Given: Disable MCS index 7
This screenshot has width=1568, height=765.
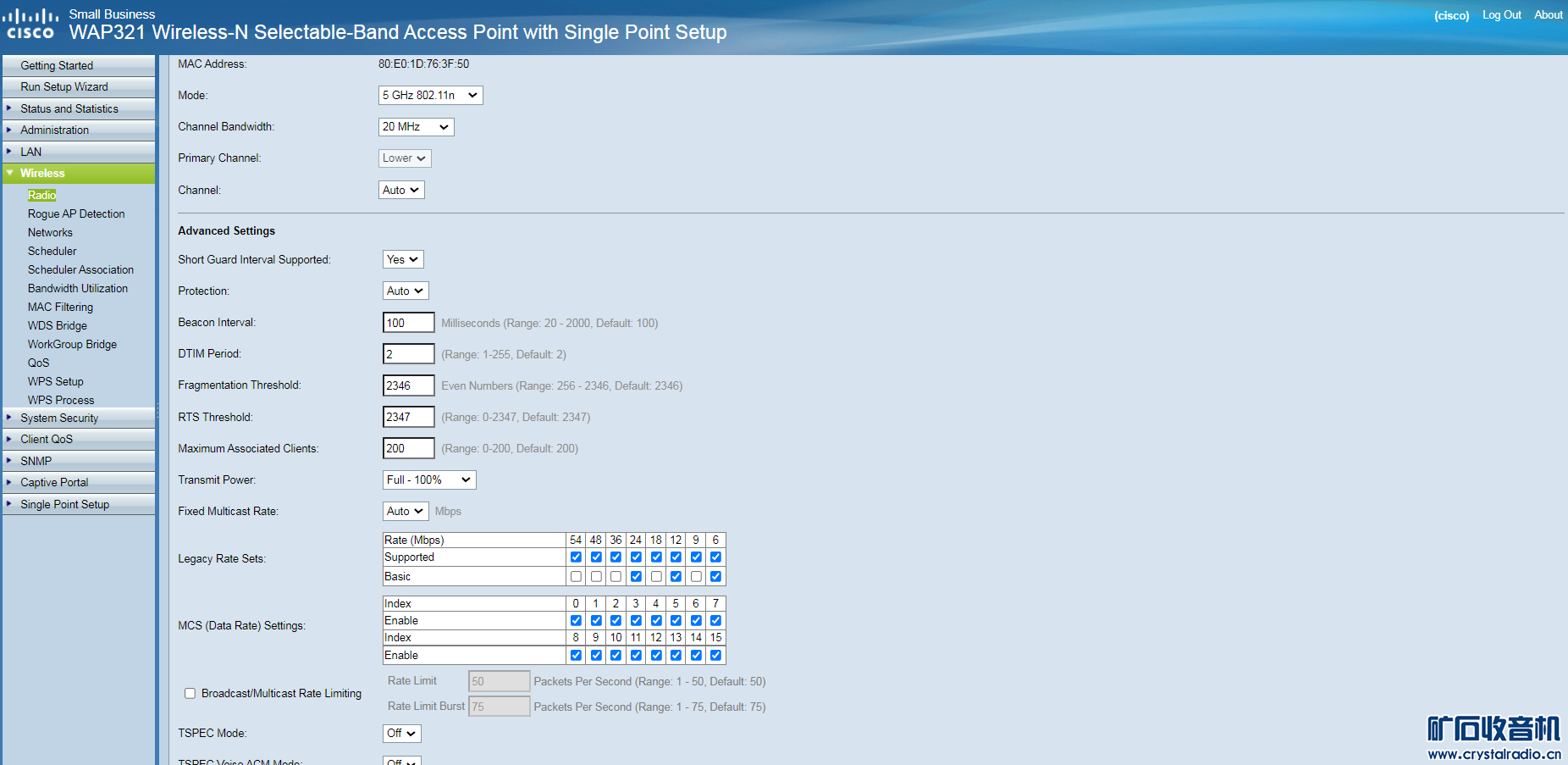Looking at the screenshot, I should (715, 620).
